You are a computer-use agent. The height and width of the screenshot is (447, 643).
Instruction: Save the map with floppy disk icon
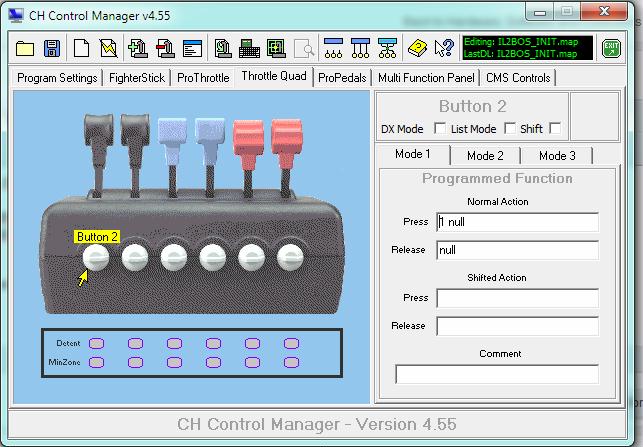(52, 49)
